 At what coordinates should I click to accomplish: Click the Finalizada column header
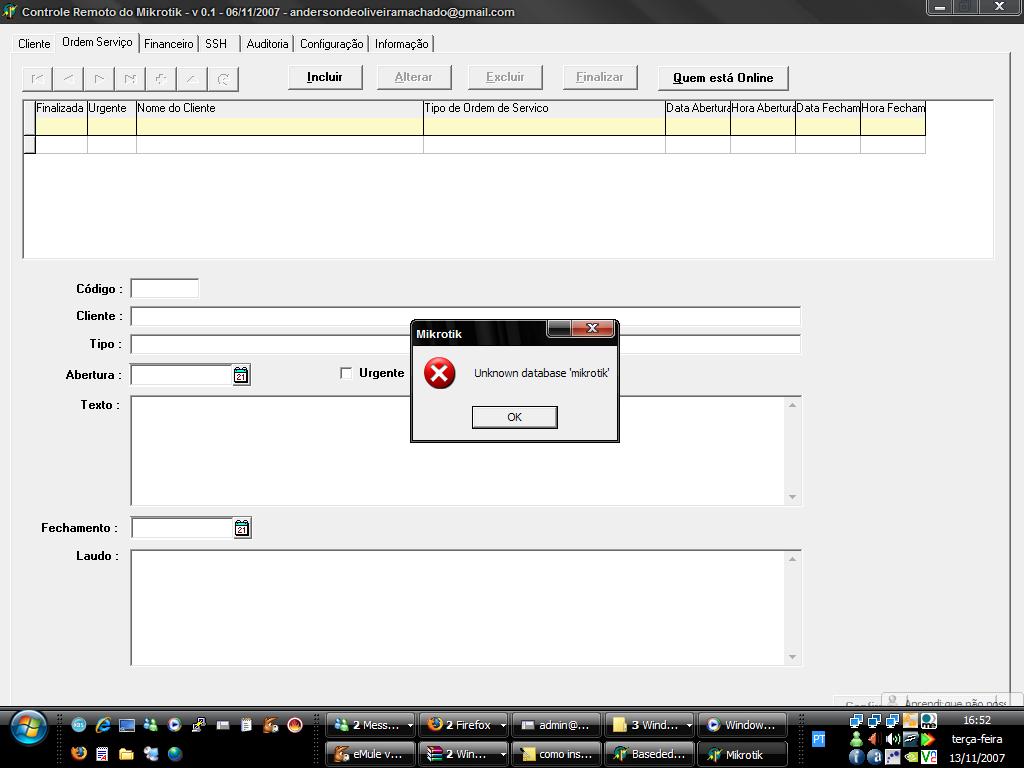click(x=60, y=108)
